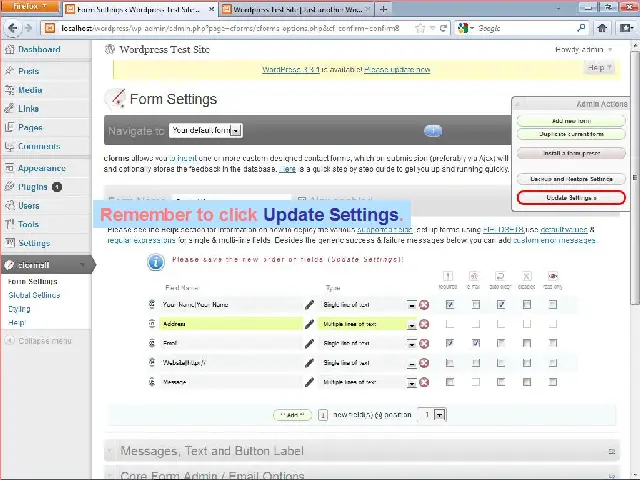Toggle the auto clear checkbox for Your Name
Image resolution: width=640 pixels, height=480 pixels.
pos(501,304)
